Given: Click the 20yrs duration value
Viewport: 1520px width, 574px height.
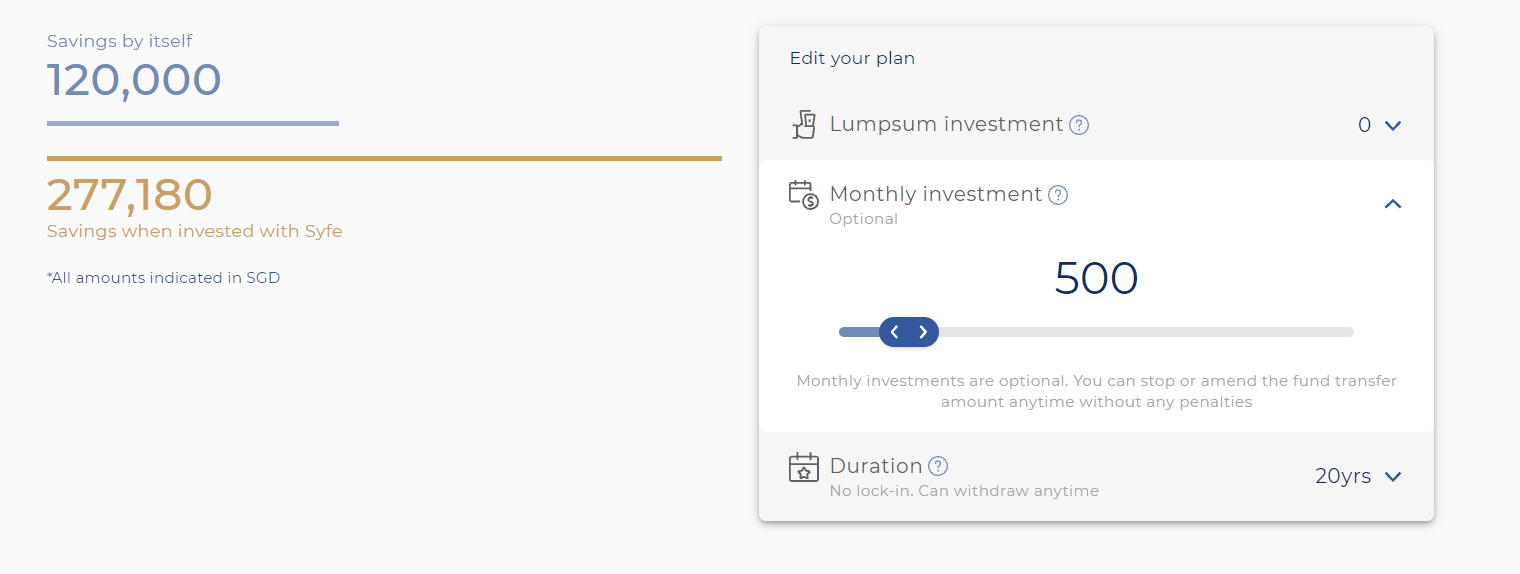Looking at the screenshot, I should point(1343,476).
